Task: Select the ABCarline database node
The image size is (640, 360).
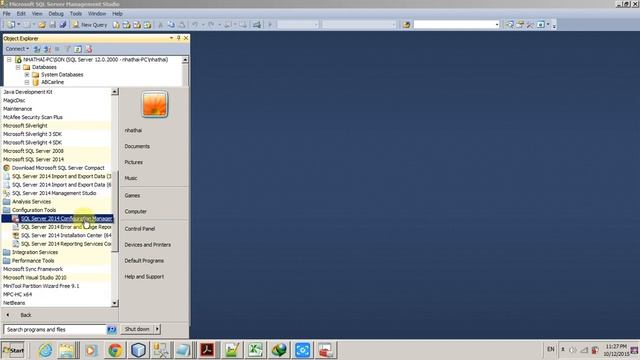Action: [x=52, y=82]
